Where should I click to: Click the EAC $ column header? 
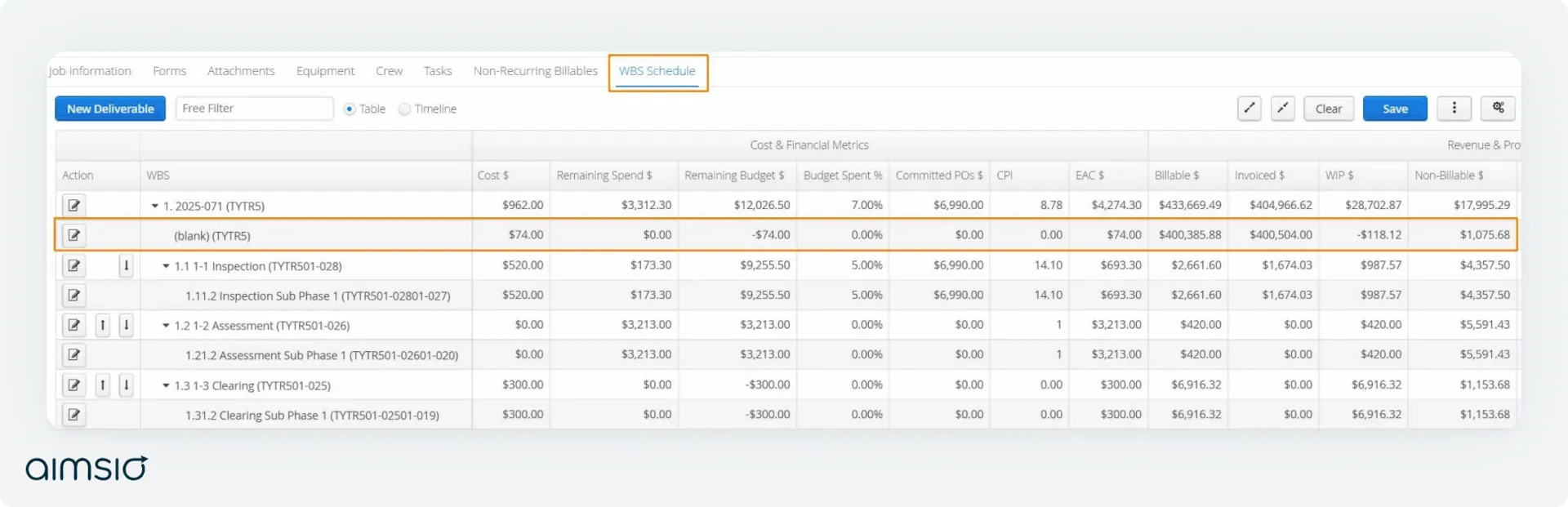pos(1108,176)
